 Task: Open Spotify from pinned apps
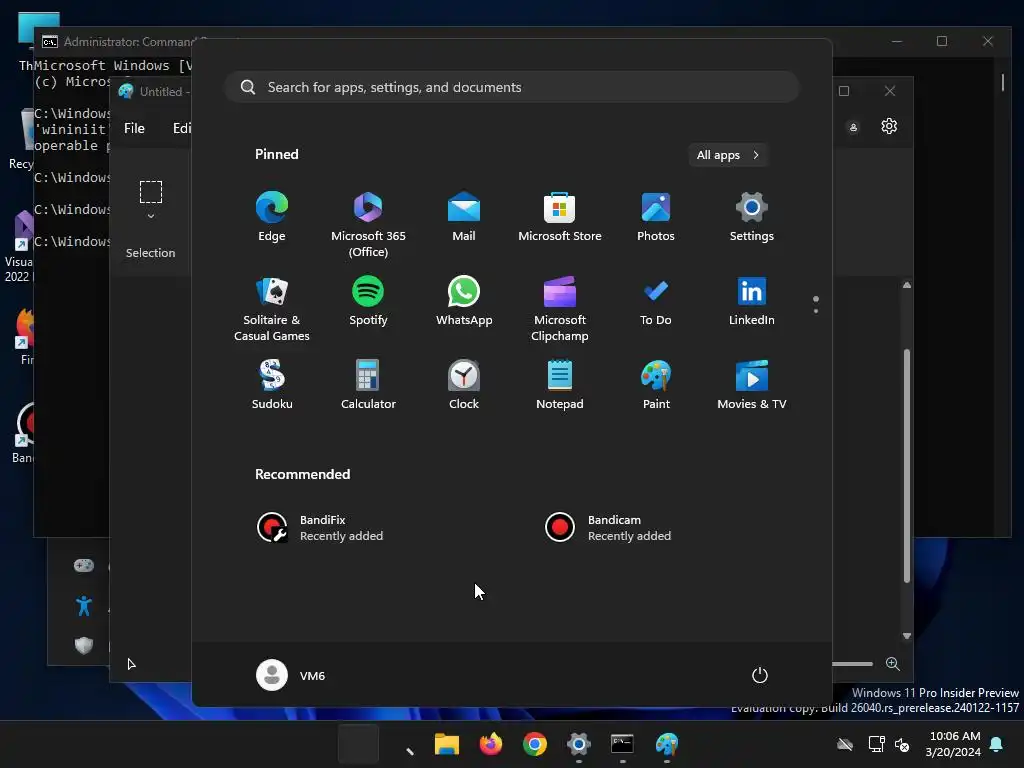368,301
